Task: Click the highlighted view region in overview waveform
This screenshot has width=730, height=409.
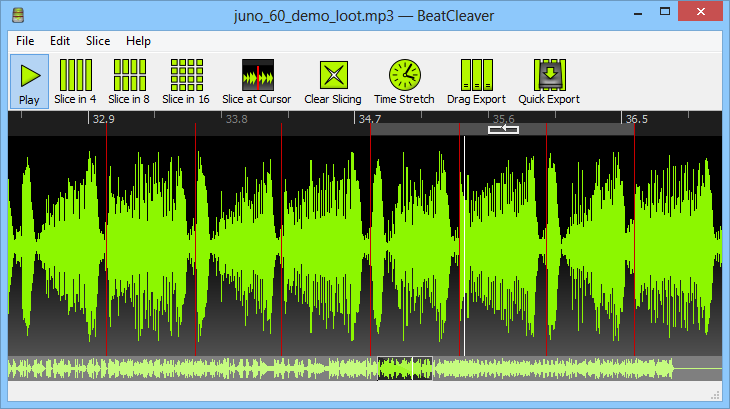Action: coord(405,369)
